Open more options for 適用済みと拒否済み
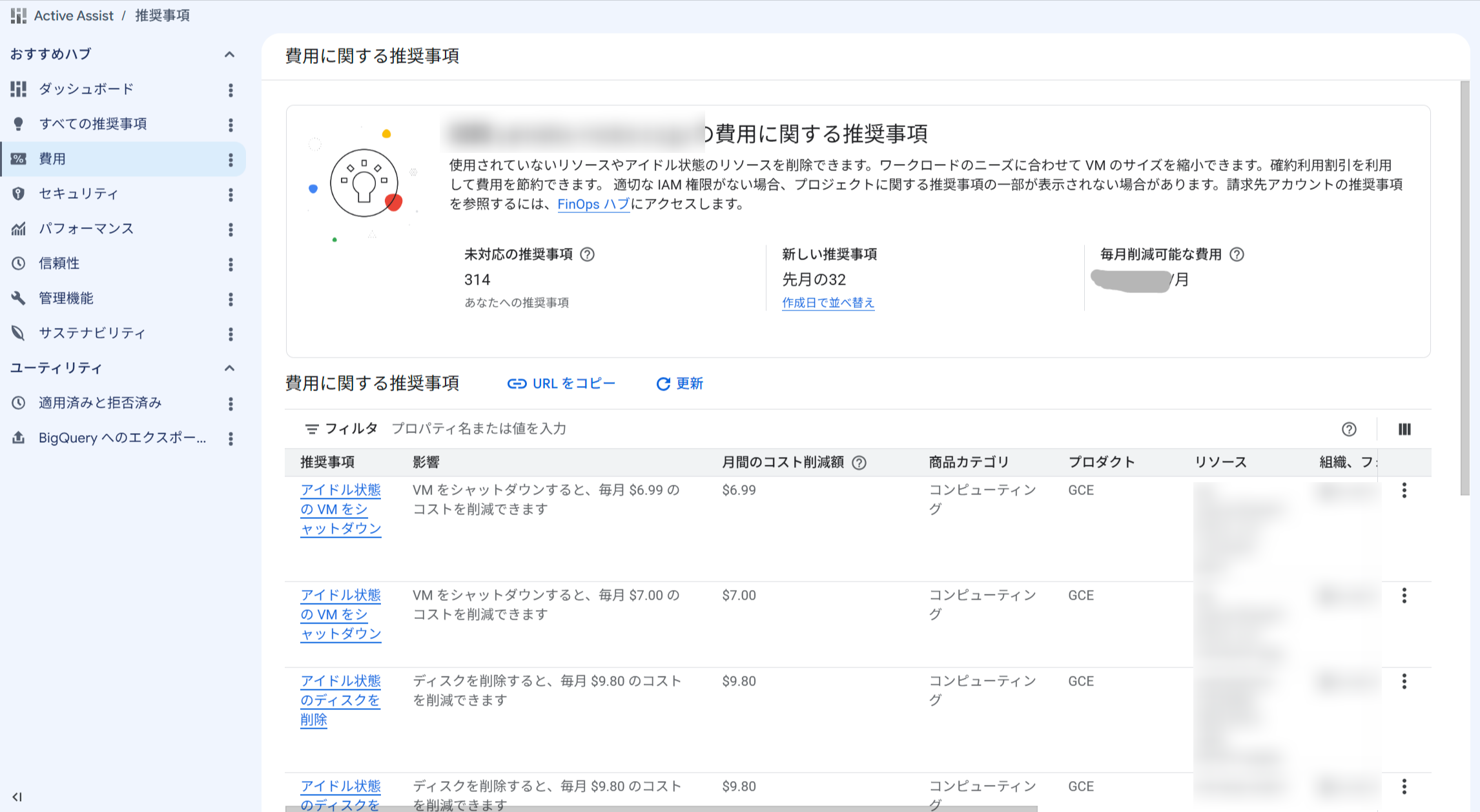The height and width of the screenshot is (812, 1480). pos(231,403)
